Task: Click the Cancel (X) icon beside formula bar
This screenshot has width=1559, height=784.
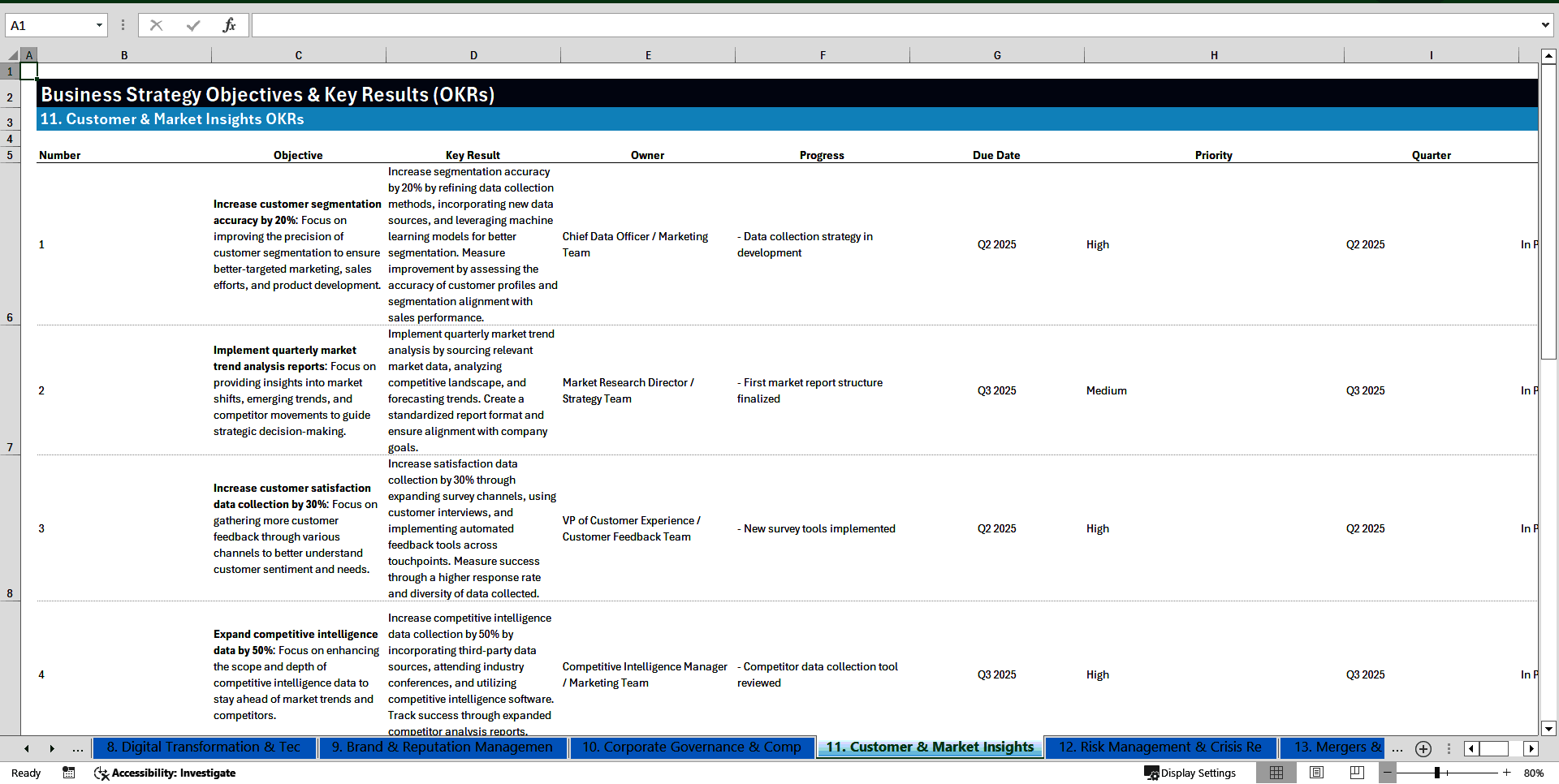Action: click(156, 25)
